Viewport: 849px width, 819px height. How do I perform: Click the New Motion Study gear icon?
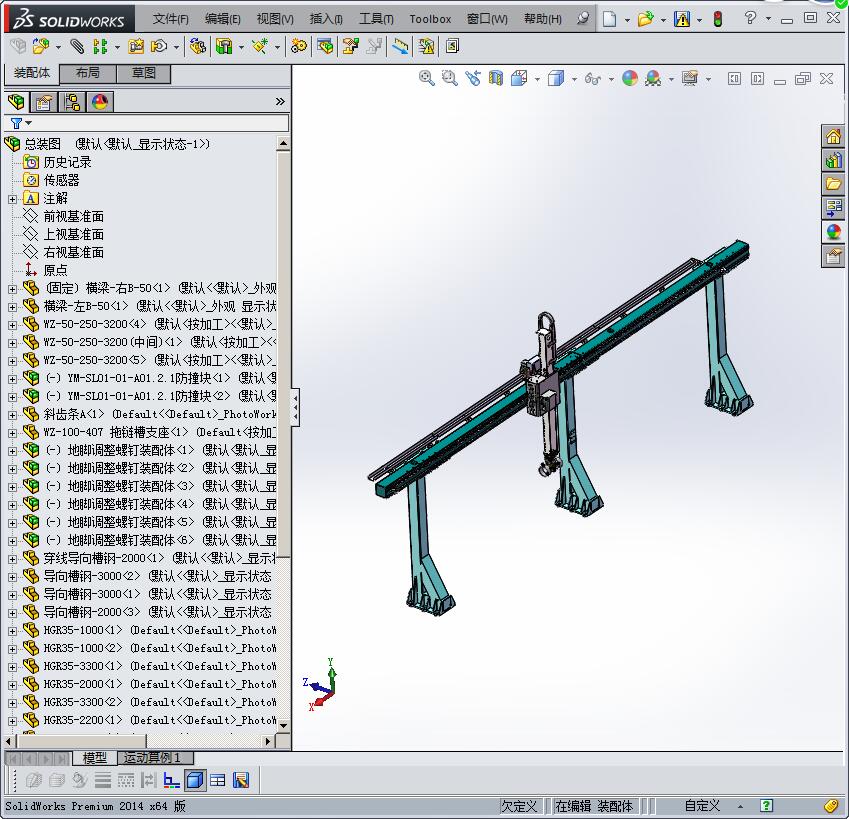coord(299,47)
